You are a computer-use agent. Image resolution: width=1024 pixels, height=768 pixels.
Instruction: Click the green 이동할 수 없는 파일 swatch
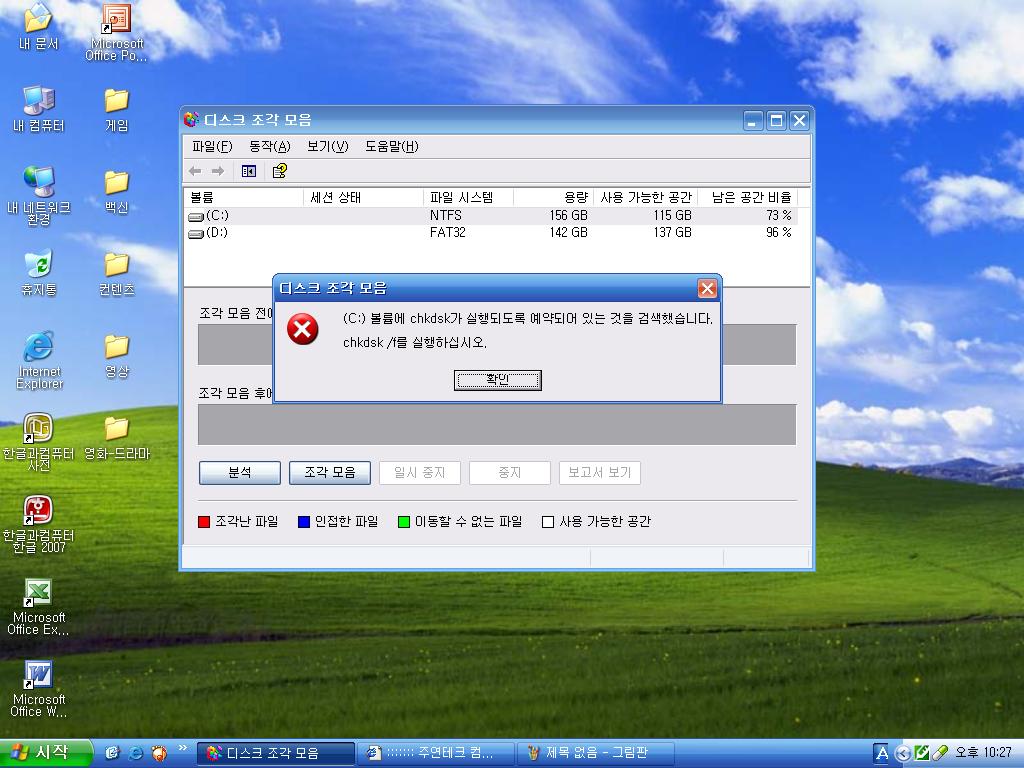click(x=404, y=522)
